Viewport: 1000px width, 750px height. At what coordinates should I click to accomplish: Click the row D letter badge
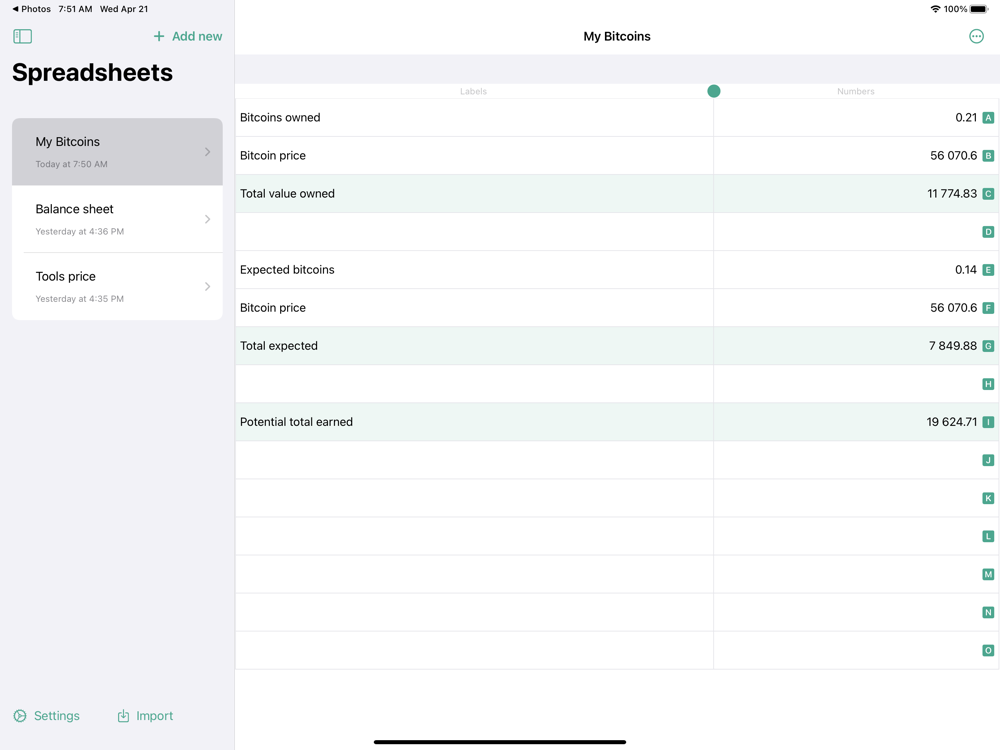click(988, 232)
